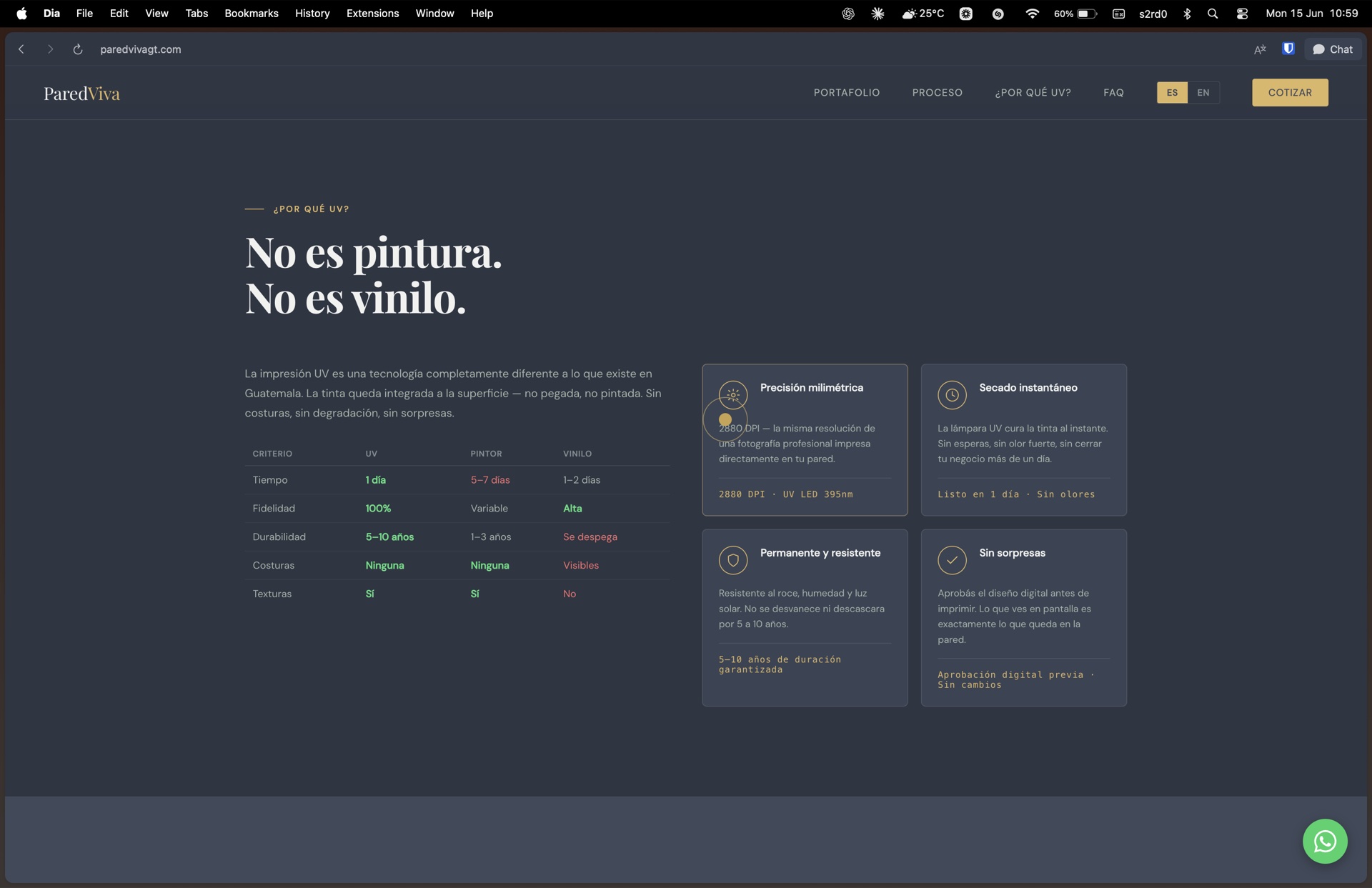Open Spotlight search in menu bar
The height and width of the screenshot is (888, 1372).
[x=1213, y=13]
